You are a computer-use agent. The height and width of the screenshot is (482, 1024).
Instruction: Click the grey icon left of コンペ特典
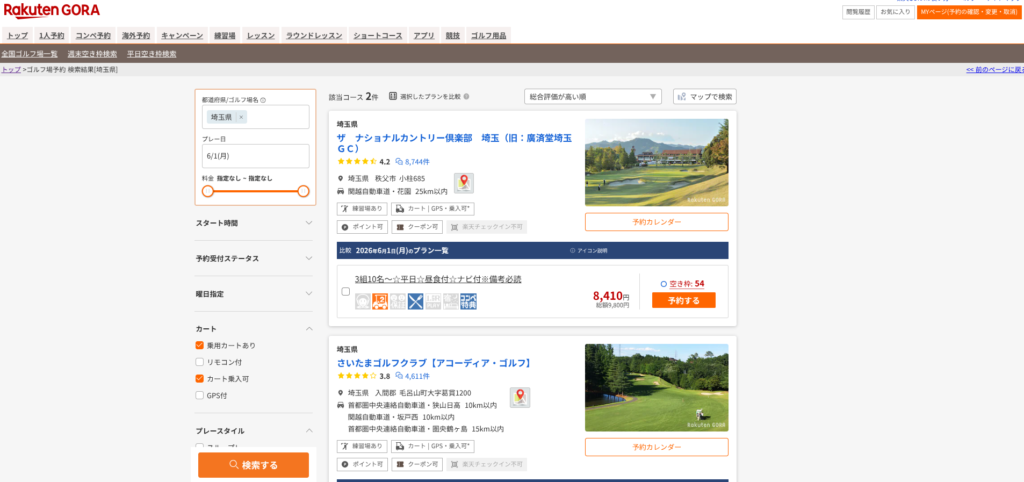pos(451,302)
